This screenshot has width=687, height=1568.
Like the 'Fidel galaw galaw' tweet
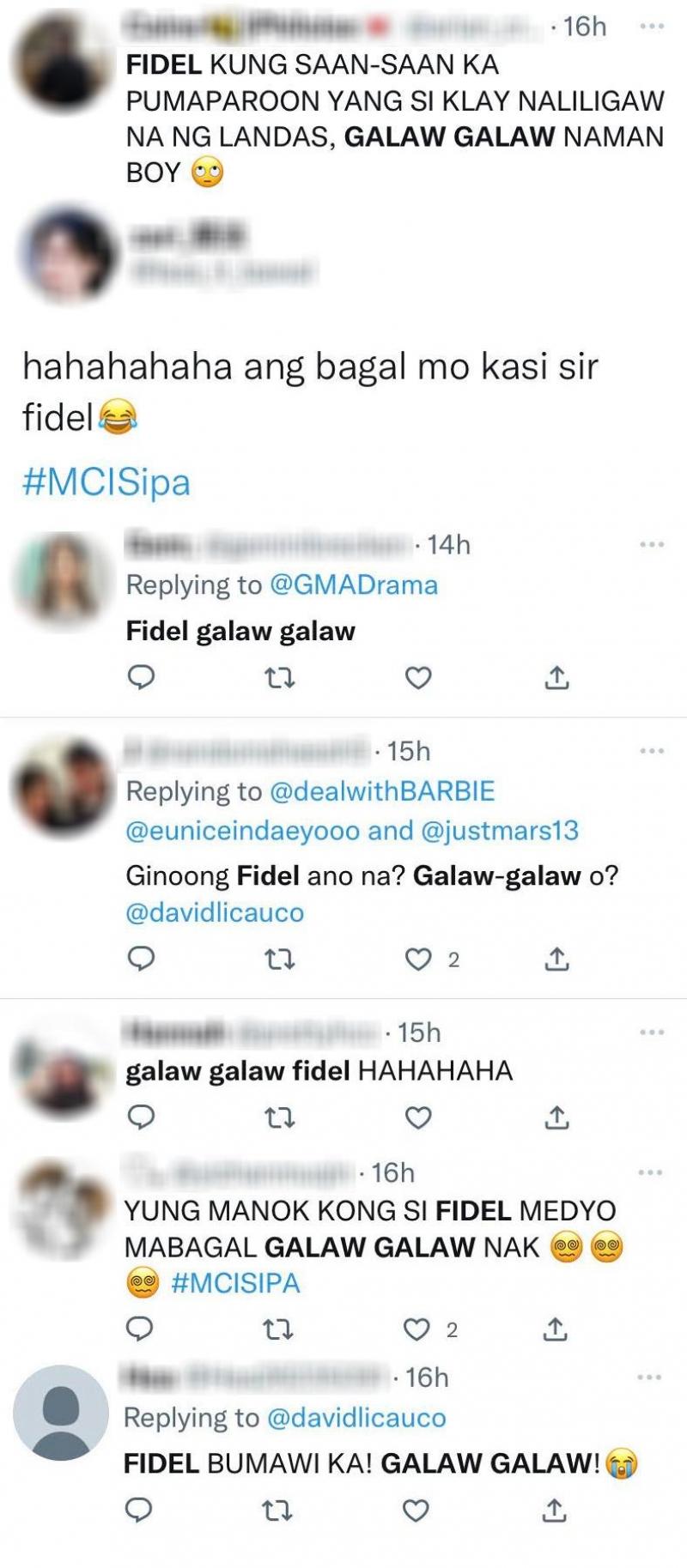(418, 679)
